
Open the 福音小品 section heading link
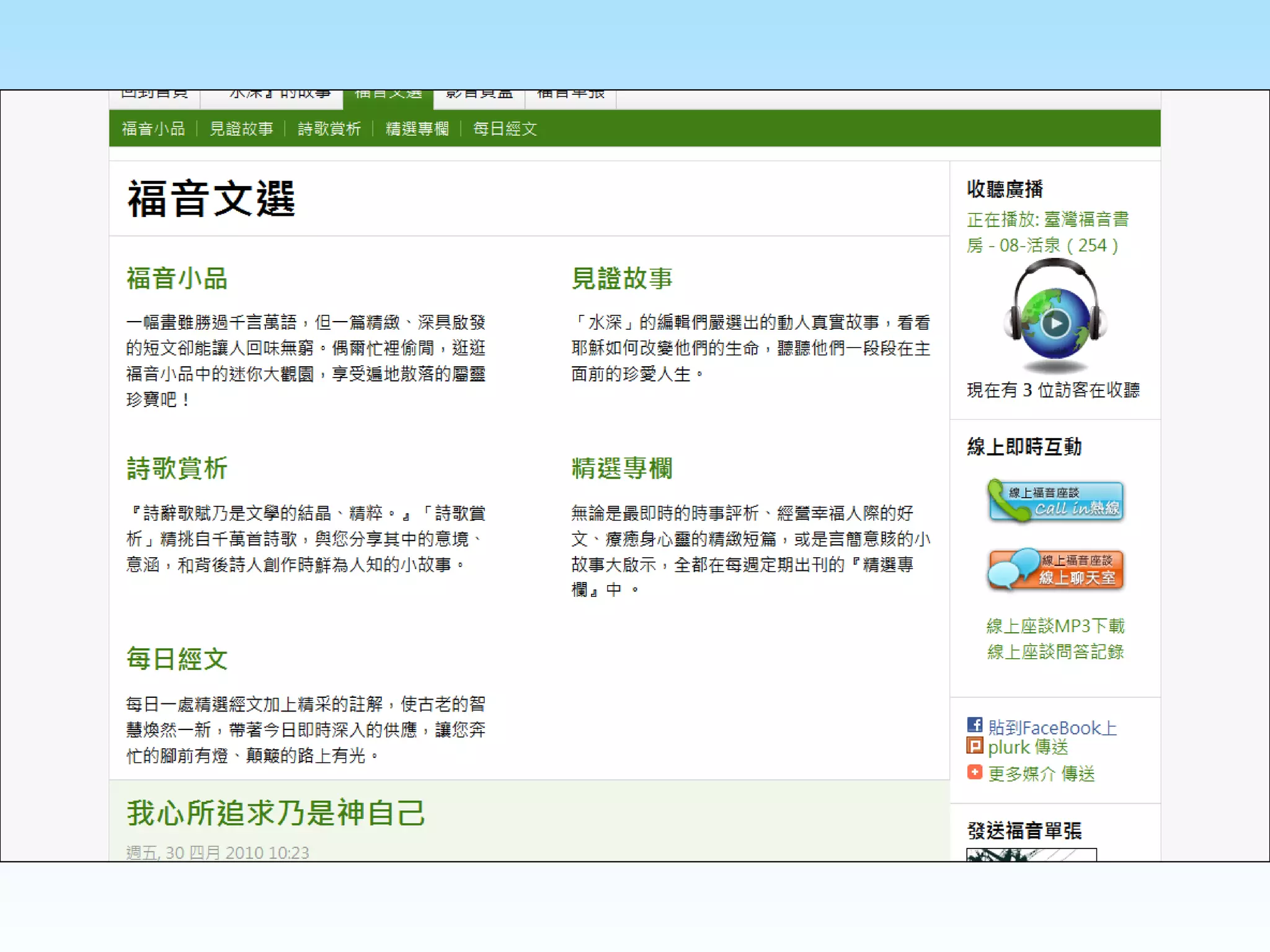coord(177,278)
